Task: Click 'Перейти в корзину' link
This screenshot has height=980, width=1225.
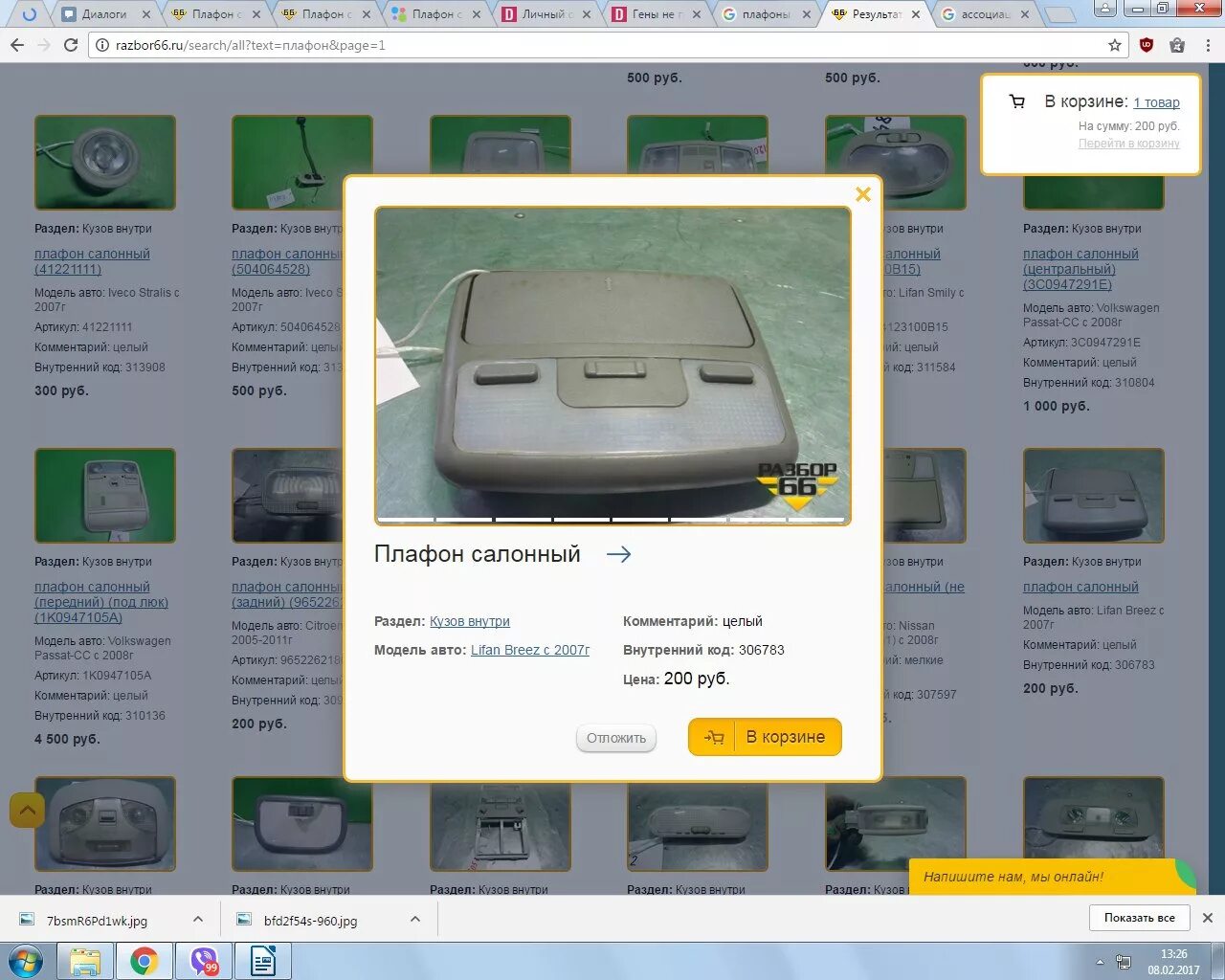Action: pos(1129,144)
